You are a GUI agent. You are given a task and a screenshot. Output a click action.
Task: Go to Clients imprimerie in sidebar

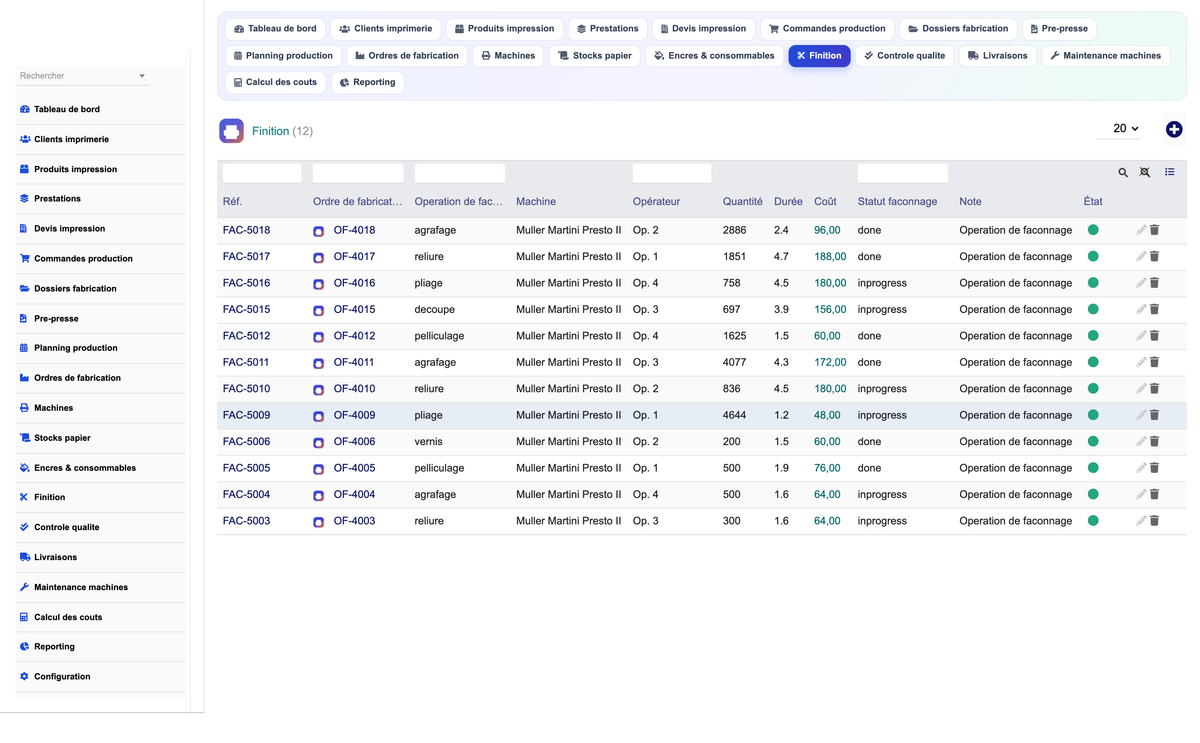(x=71, y=139)
